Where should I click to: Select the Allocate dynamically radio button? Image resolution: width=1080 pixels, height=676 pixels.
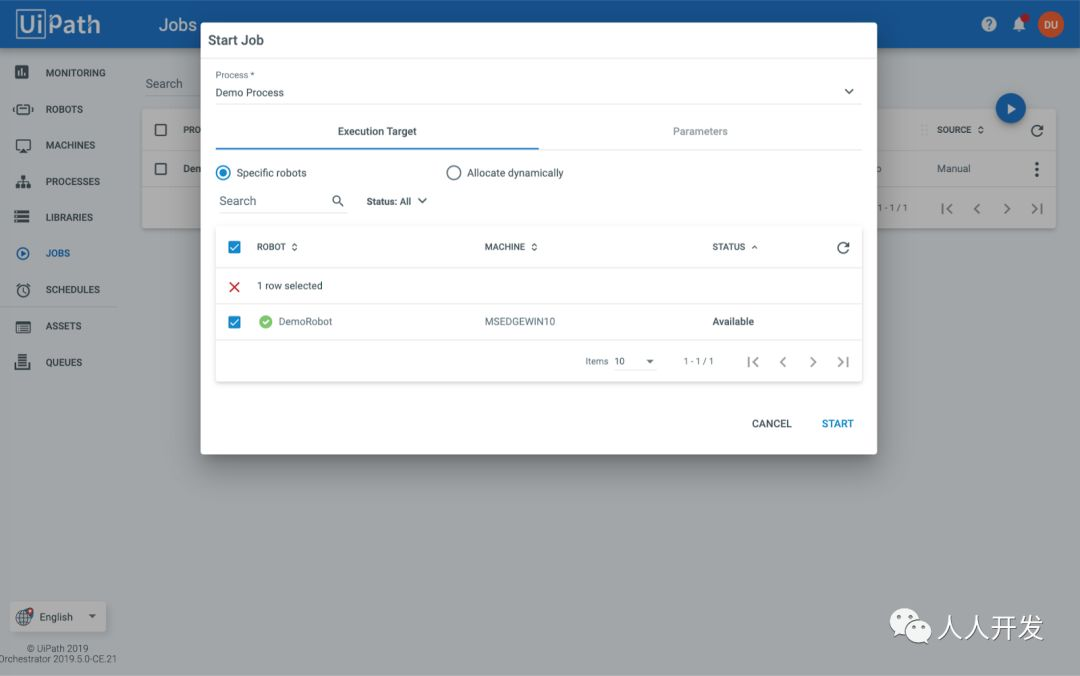pyautogui.click(x=453, y=173)
